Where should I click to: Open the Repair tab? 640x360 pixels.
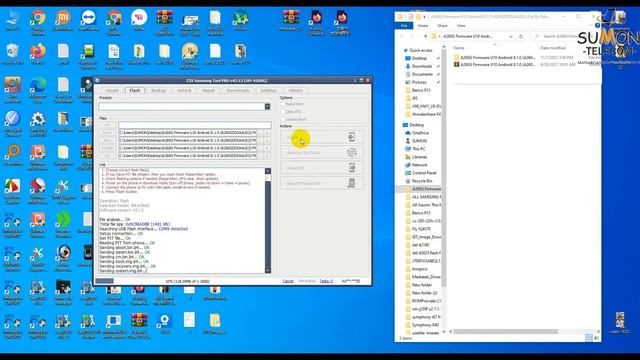tap(208, 90)
